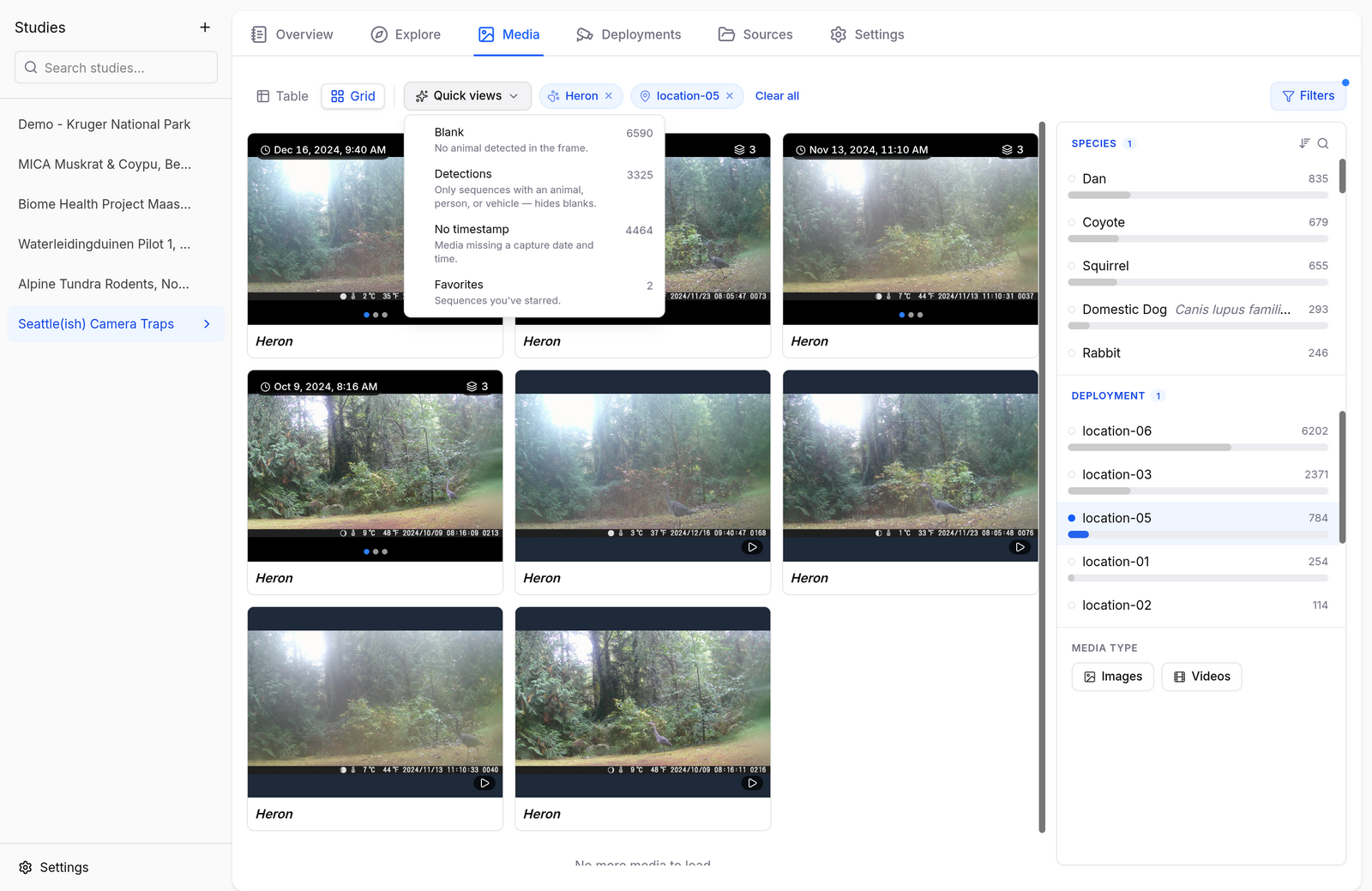Deselect location-05 deployment filter

pyautogui.click(x=1198, y=524)
